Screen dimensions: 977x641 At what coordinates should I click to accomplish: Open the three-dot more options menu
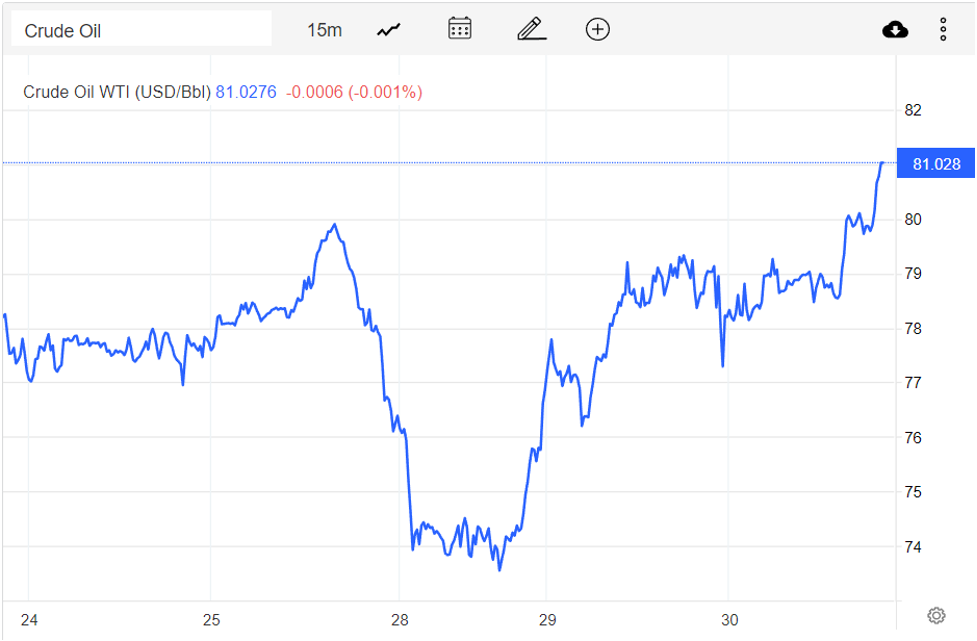(x=943, y=30)
